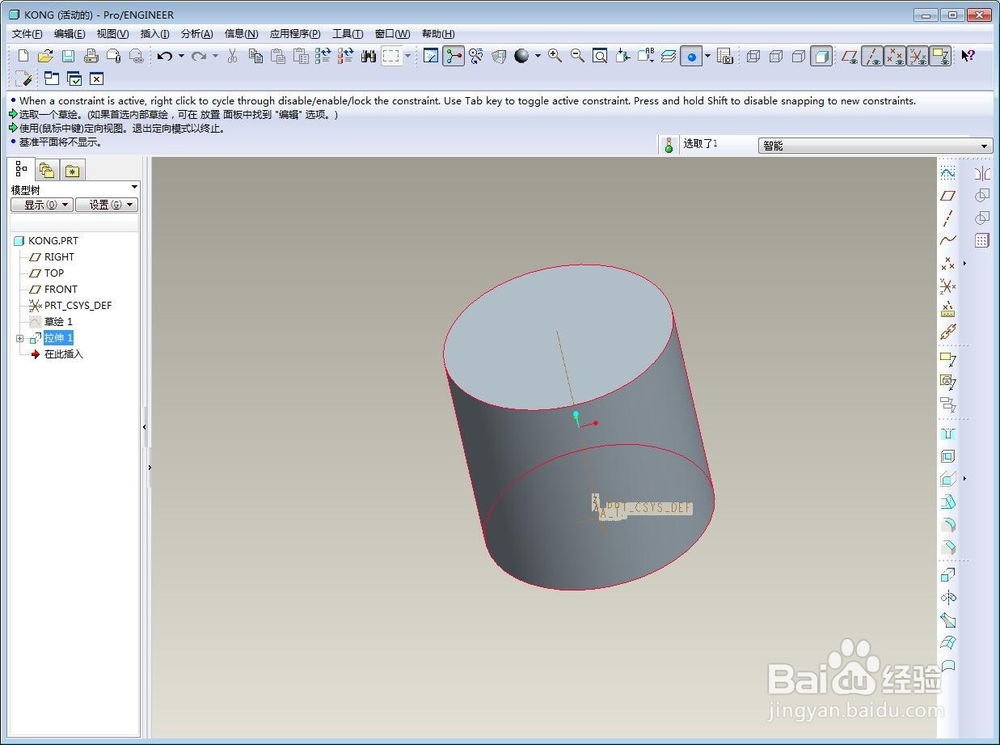Expand the 拉伸 1 tree node

point(20,338)
